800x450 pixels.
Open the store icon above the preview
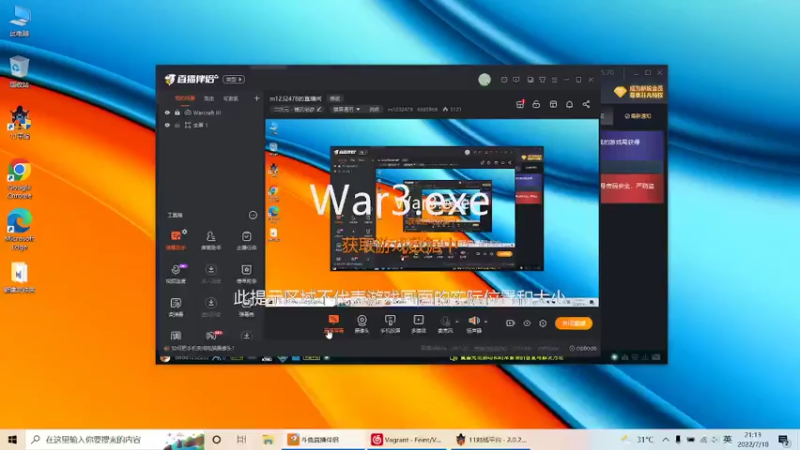pos(553,104)
